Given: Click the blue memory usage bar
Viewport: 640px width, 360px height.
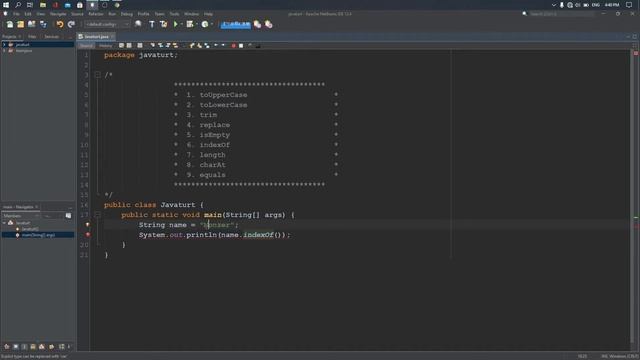Looking at the screenshot, I should pos(236,24).
